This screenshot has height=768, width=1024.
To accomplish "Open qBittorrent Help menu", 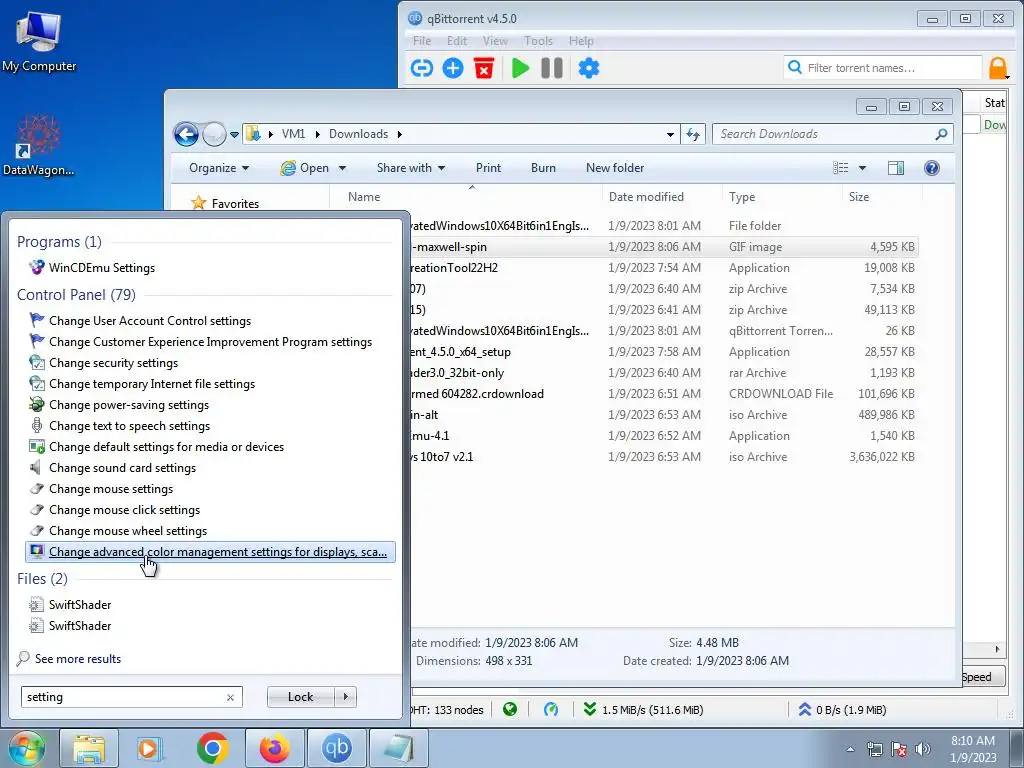I will coord(581,41).
